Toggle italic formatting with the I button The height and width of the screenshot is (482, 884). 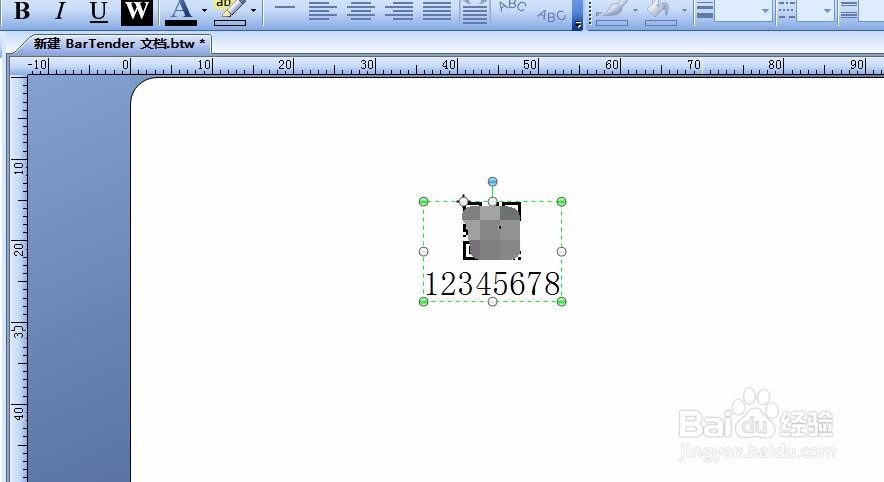(x=60, y=11)
